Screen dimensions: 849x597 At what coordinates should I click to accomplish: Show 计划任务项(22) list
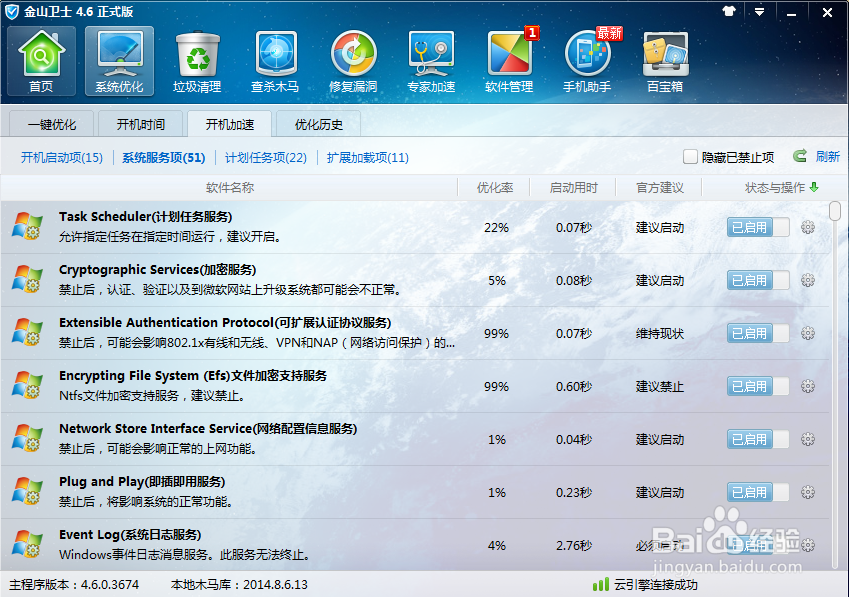tap(266, 158)
